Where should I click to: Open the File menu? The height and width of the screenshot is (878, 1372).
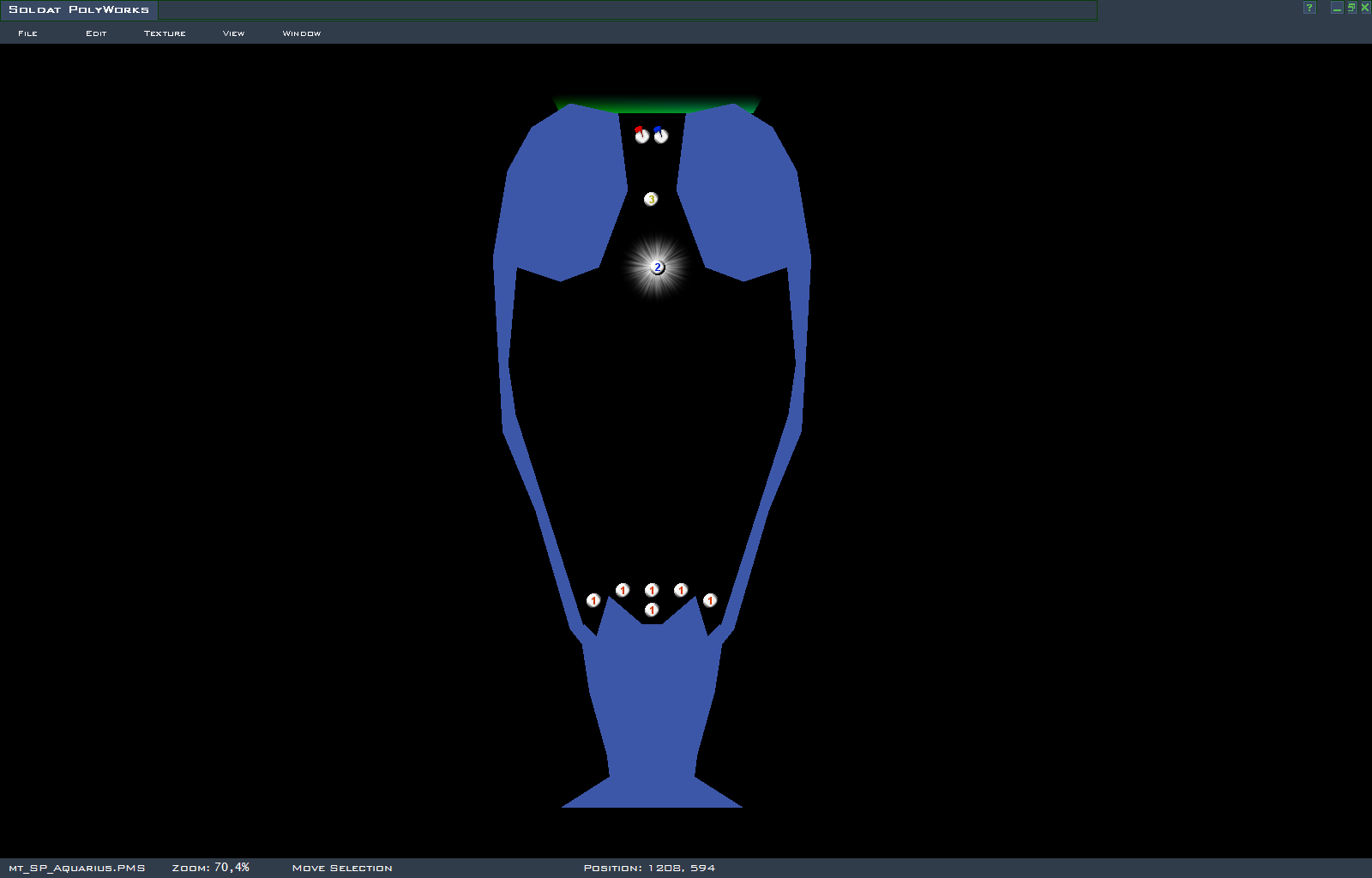point(27,33)
